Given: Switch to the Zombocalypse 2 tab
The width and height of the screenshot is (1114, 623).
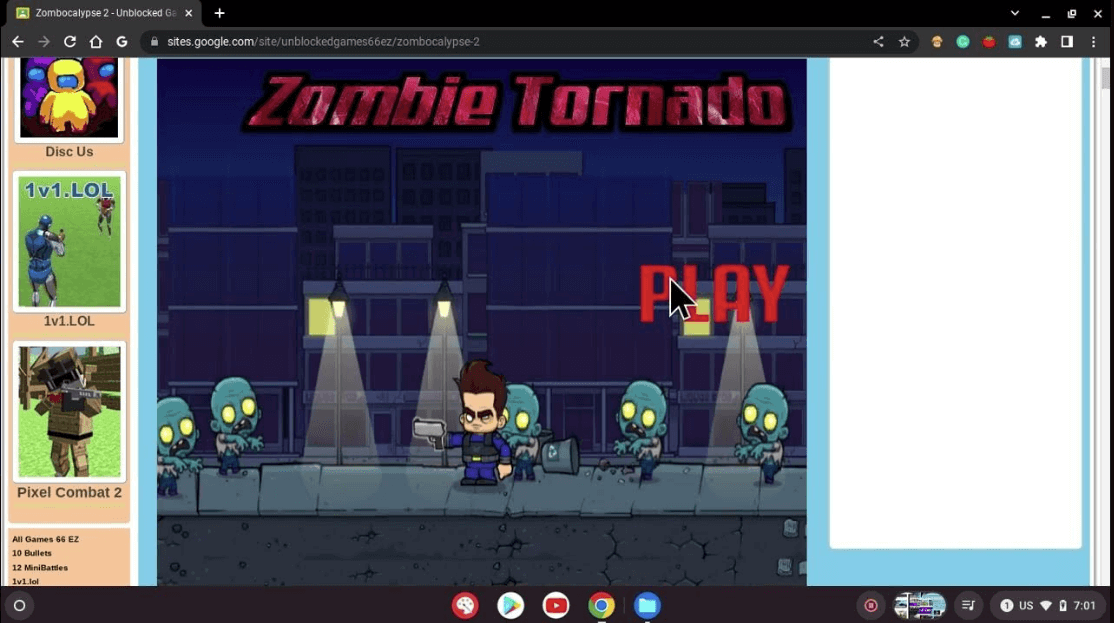Looking at the screenshot, I should coord(104,13).
